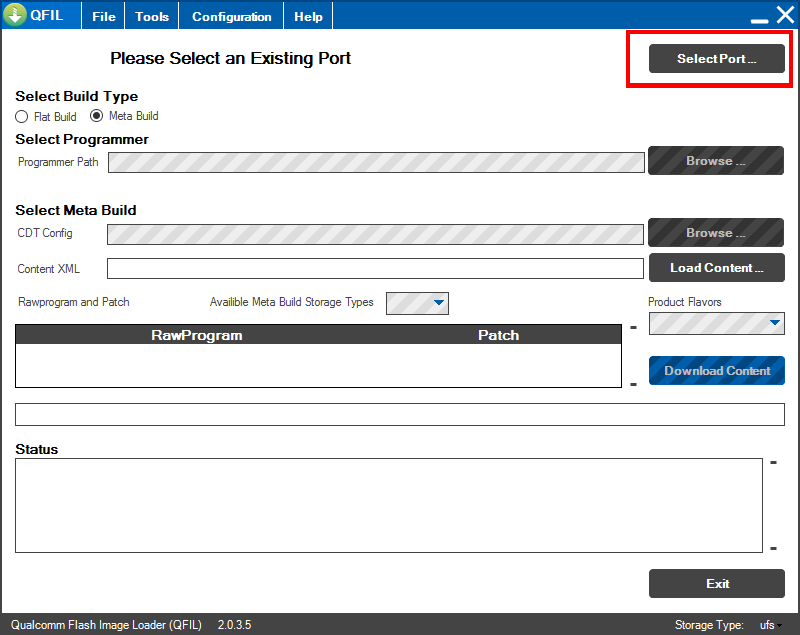Click the Download Content button
The image size is (800, 635).
[716, 371]
